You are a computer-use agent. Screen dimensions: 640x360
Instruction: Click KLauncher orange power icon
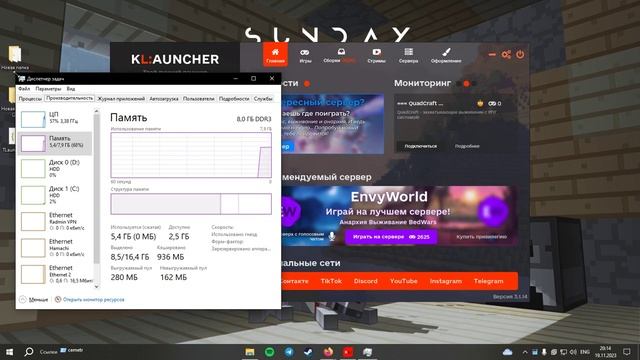pos(520,54)
